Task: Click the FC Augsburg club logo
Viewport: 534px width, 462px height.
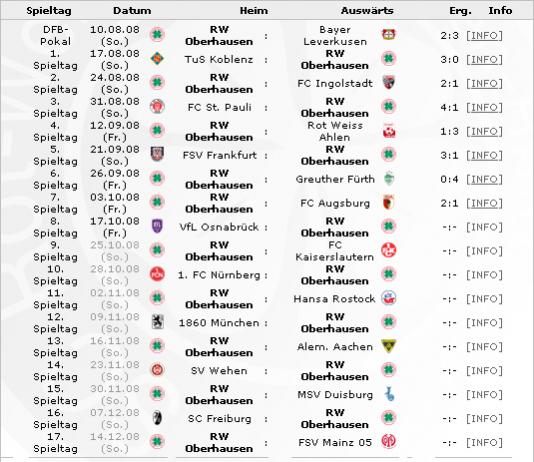Action: [x=389, y=202]
